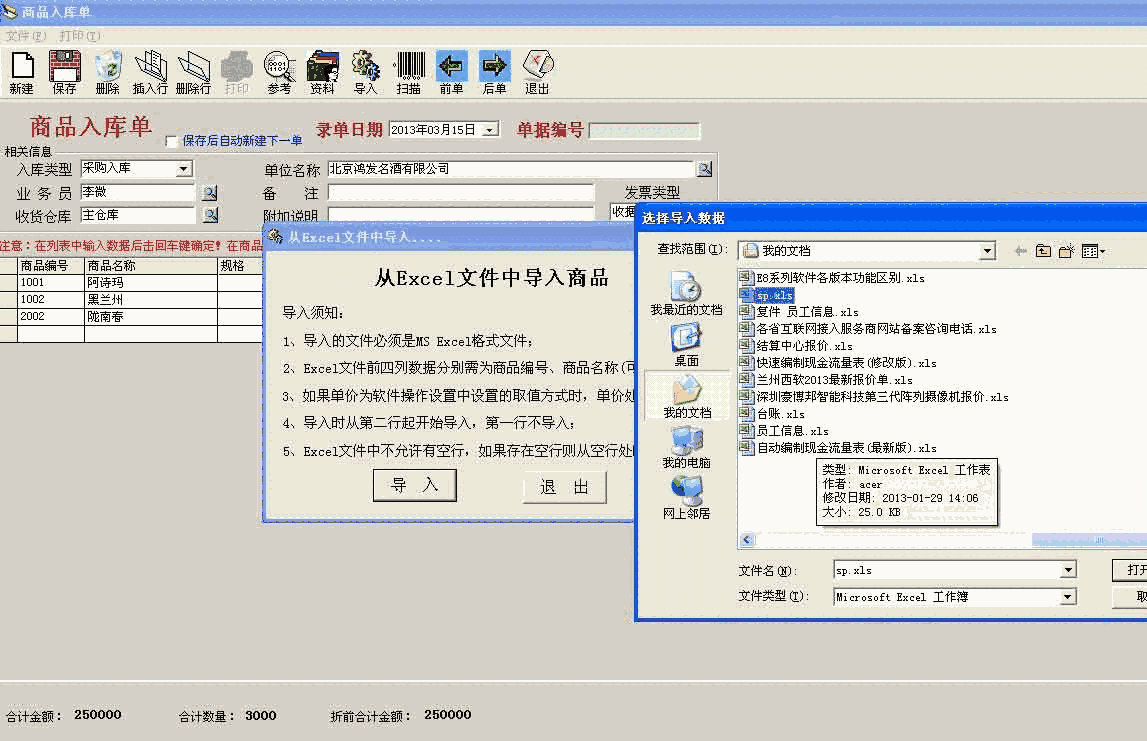Click the 后单 next order icon
Image resolution: width=1147 pixels, height=741 pixels.
494,70
